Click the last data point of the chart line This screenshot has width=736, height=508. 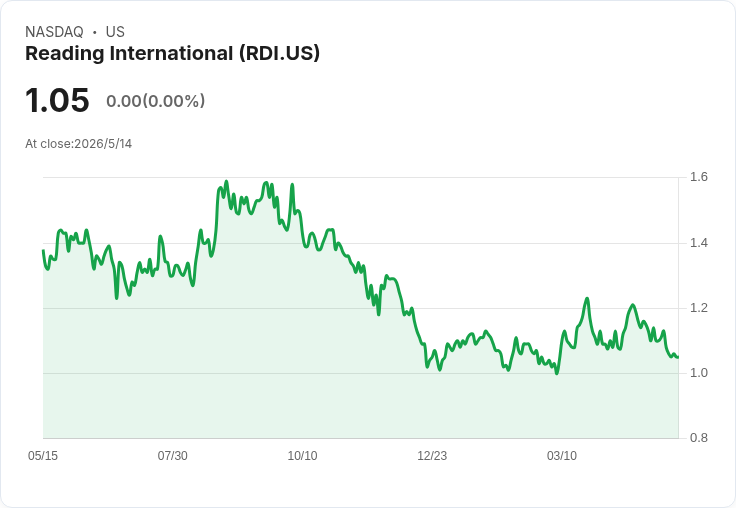point(678,357)
